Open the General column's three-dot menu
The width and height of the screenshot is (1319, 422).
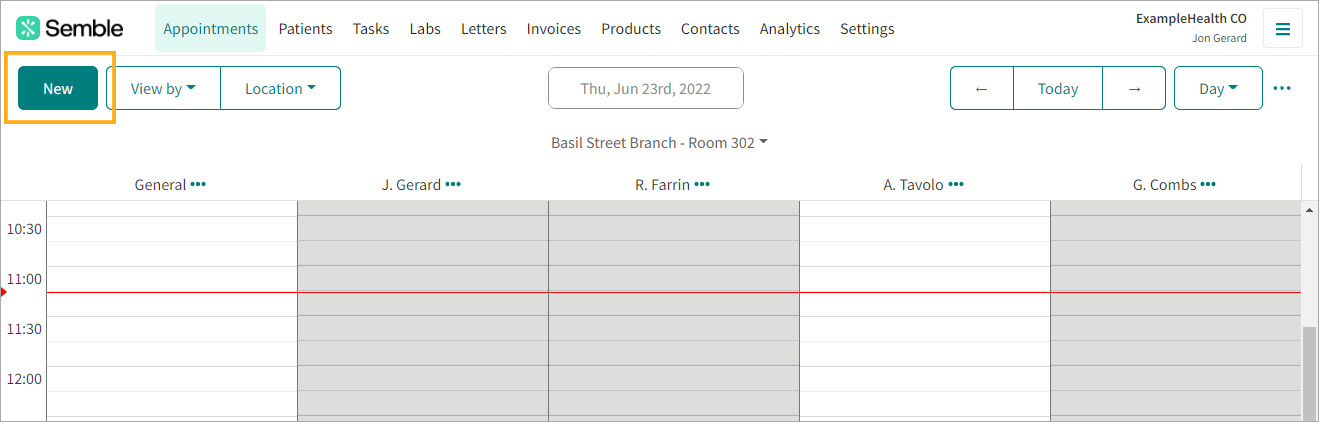198,184
